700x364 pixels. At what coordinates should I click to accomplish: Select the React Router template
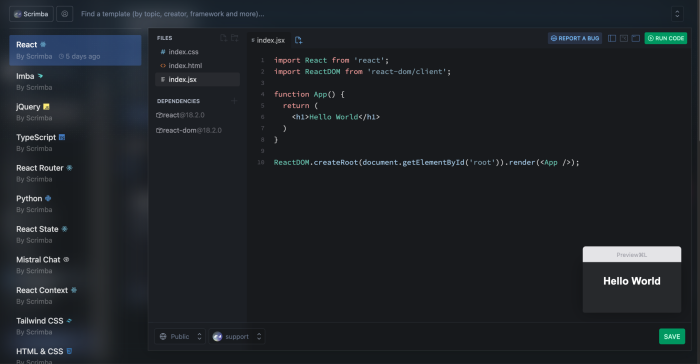tap(75, 173)
